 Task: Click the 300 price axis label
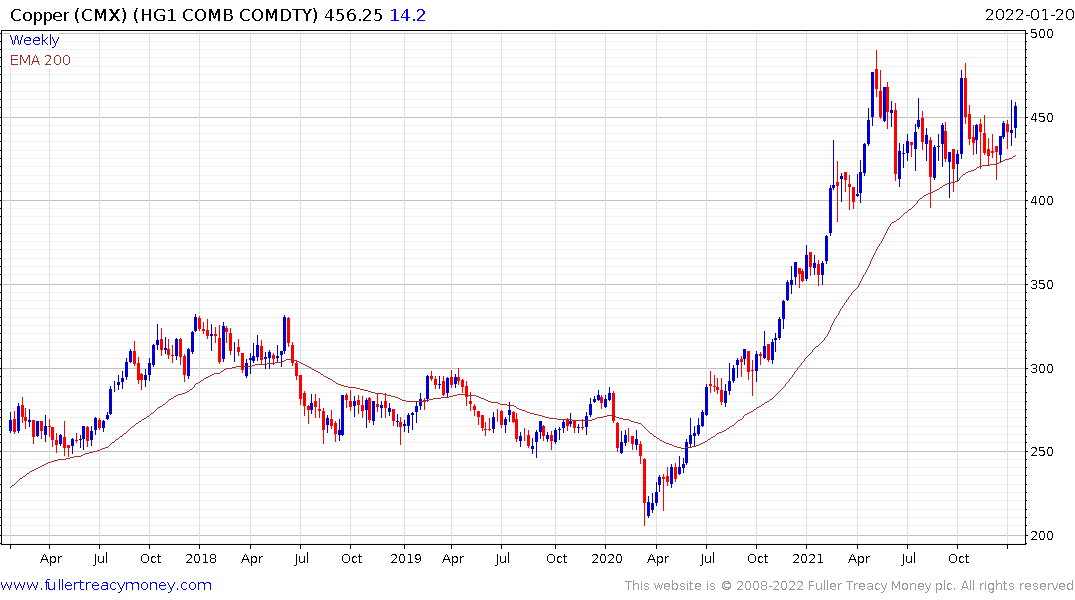(x=1042, y=368)
